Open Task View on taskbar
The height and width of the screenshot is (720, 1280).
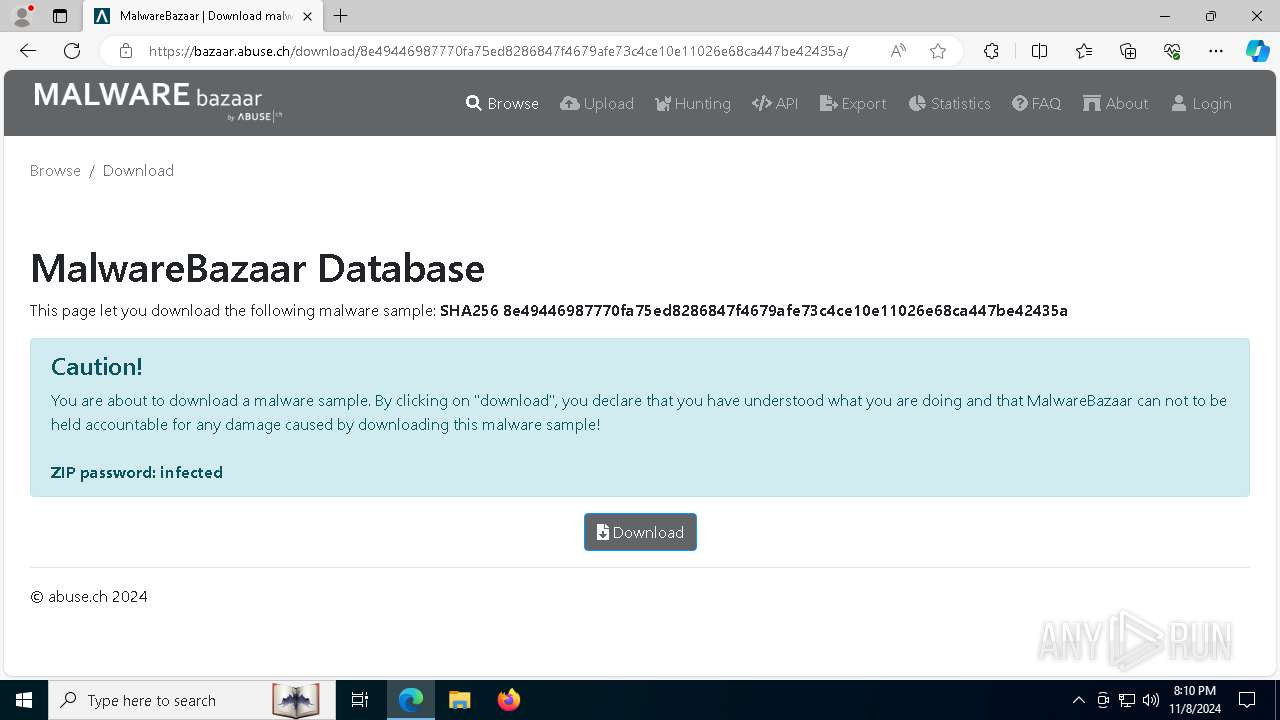pos(360,700)
